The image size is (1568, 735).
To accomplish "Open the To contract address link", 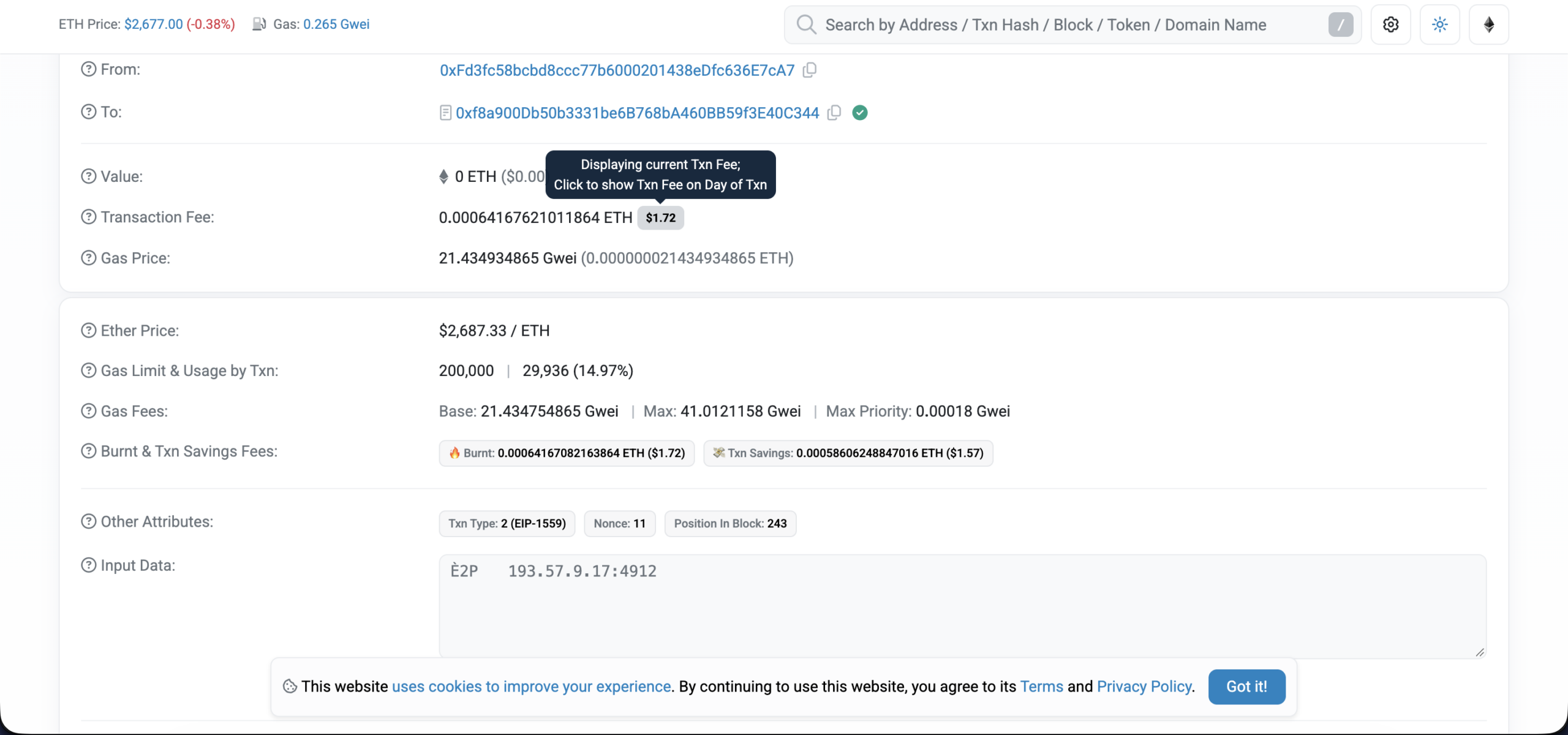I will [637, 113].
